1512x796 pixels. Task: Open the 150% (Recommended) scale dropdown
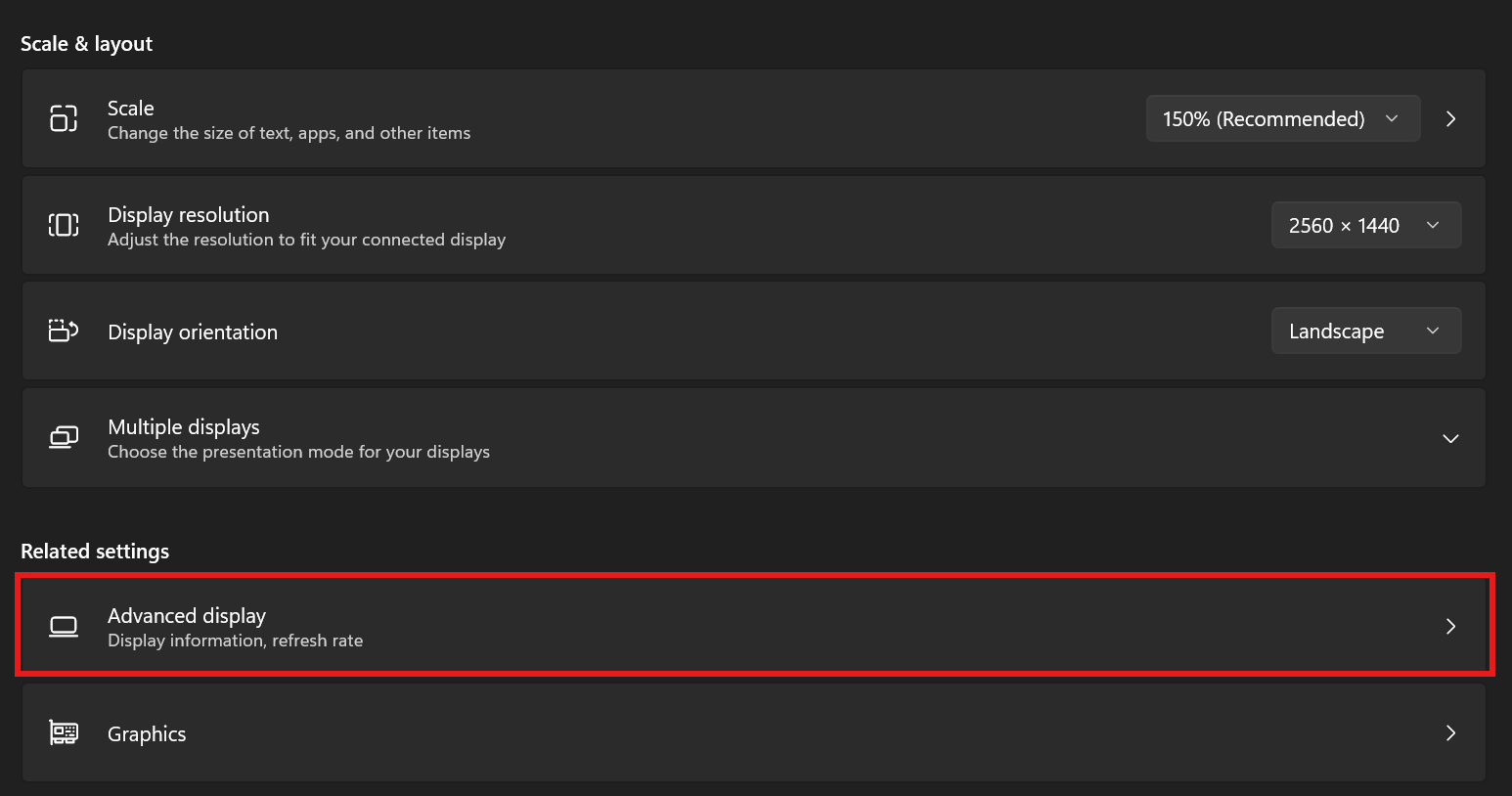[x=1282, y=118]
